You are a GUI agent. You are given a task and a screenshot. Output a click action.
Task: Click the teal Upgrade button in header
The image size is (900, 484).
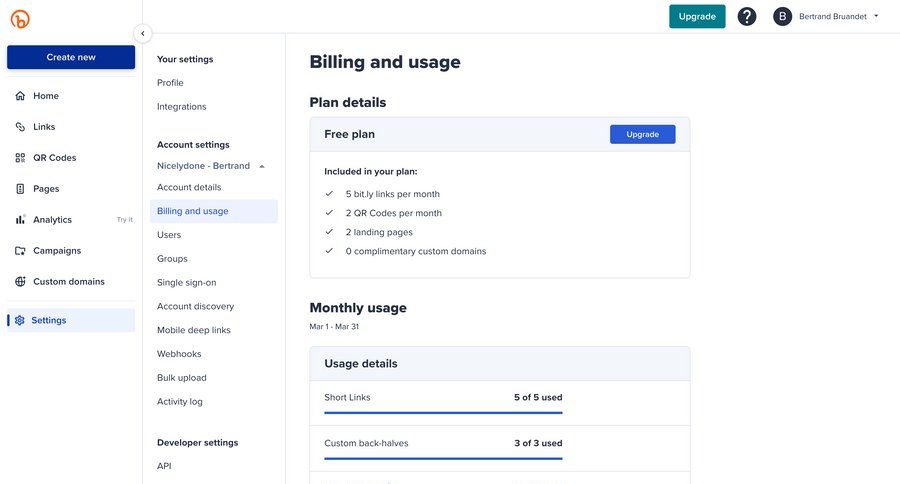[697, 17]
